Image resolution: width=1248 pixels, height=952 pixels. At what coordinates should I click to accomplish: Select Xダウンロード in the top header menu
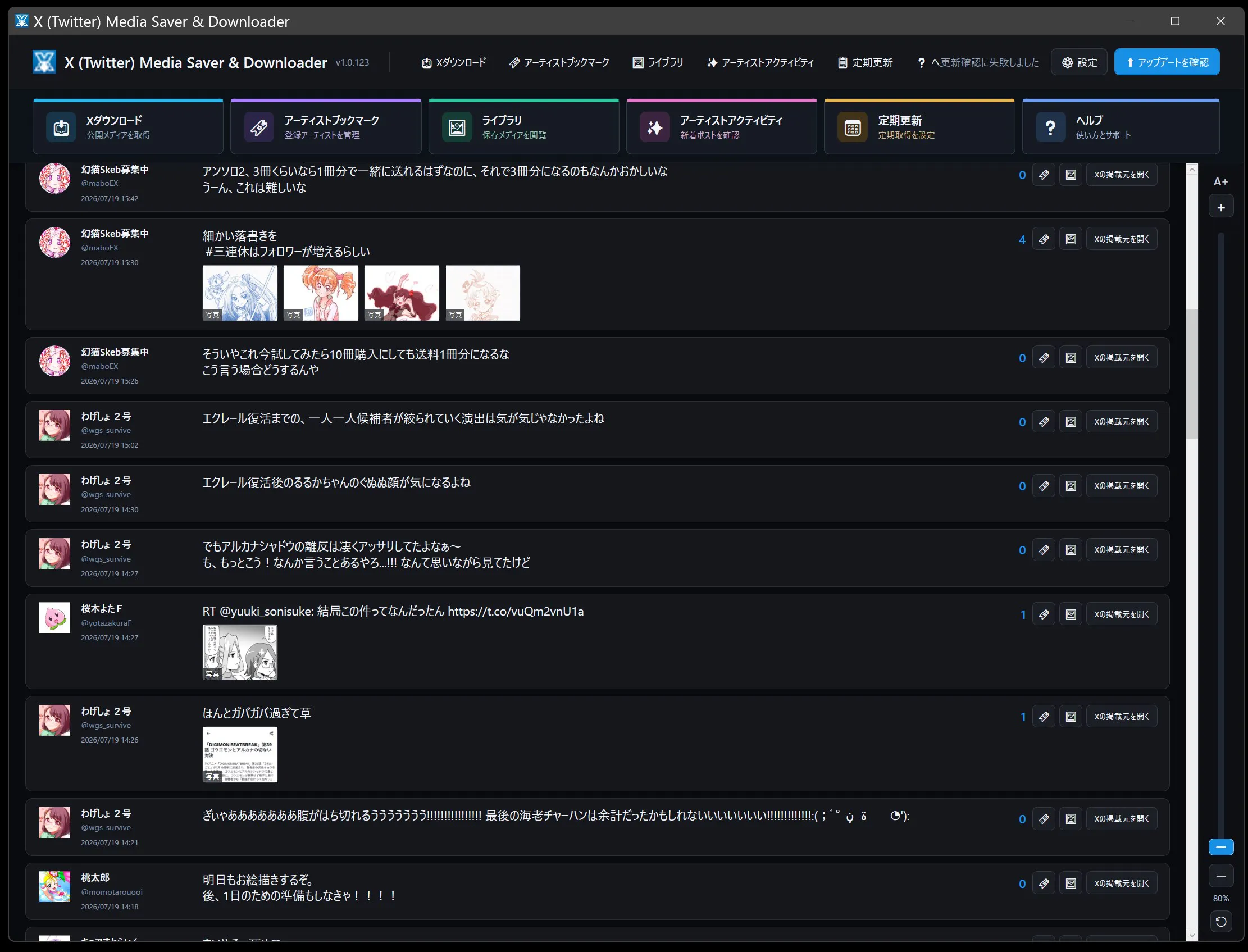point(453,62)
